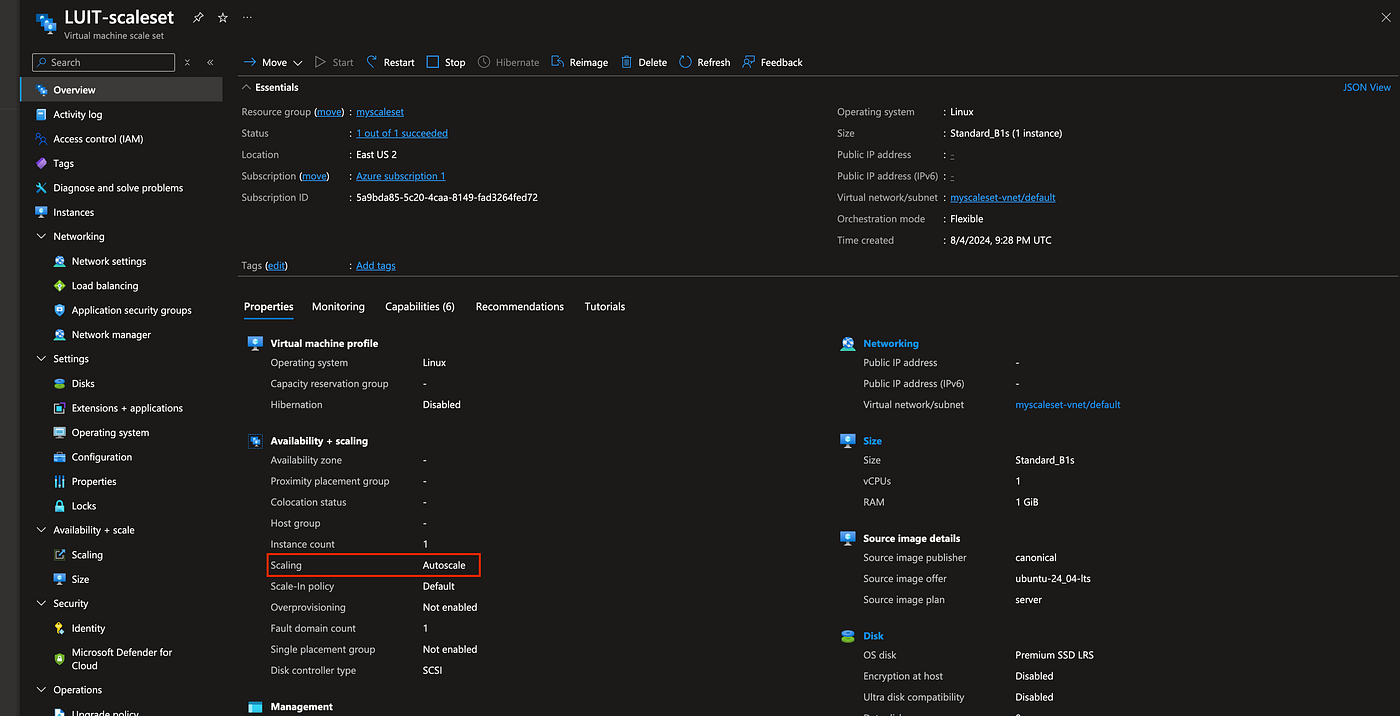Click the Subscription ID value

(x=447, y=198)
